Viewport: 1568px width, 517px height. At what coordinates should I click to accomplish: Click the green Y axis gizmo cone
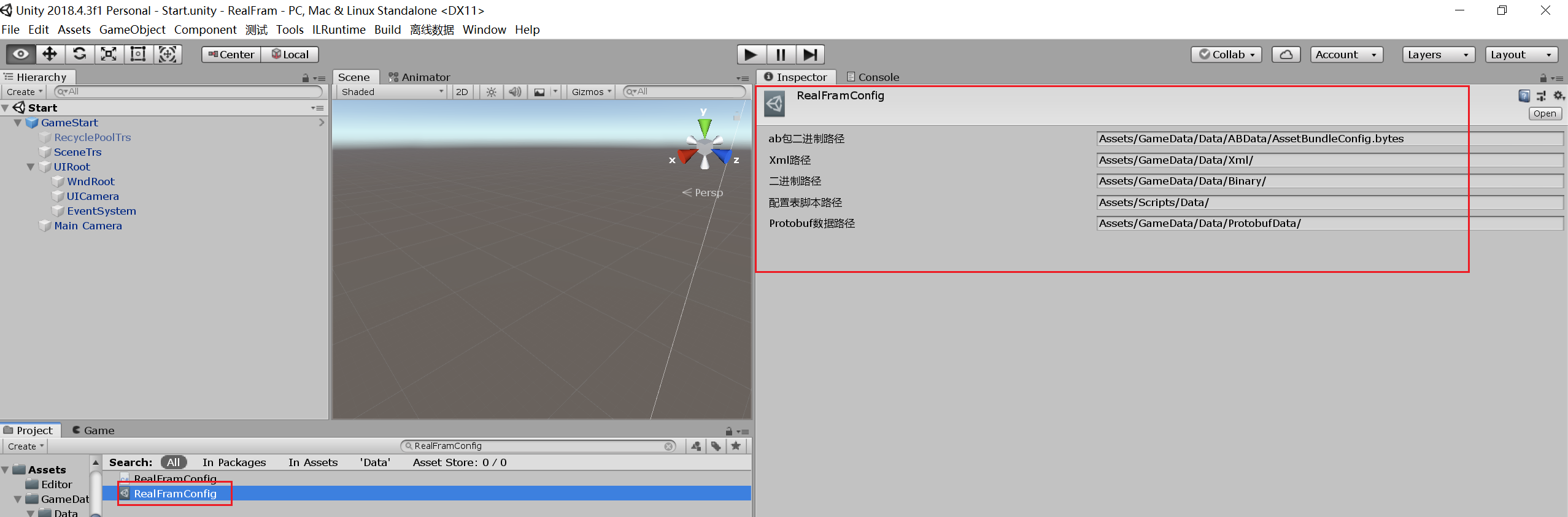pyautogui.click(x=705, y=126)
